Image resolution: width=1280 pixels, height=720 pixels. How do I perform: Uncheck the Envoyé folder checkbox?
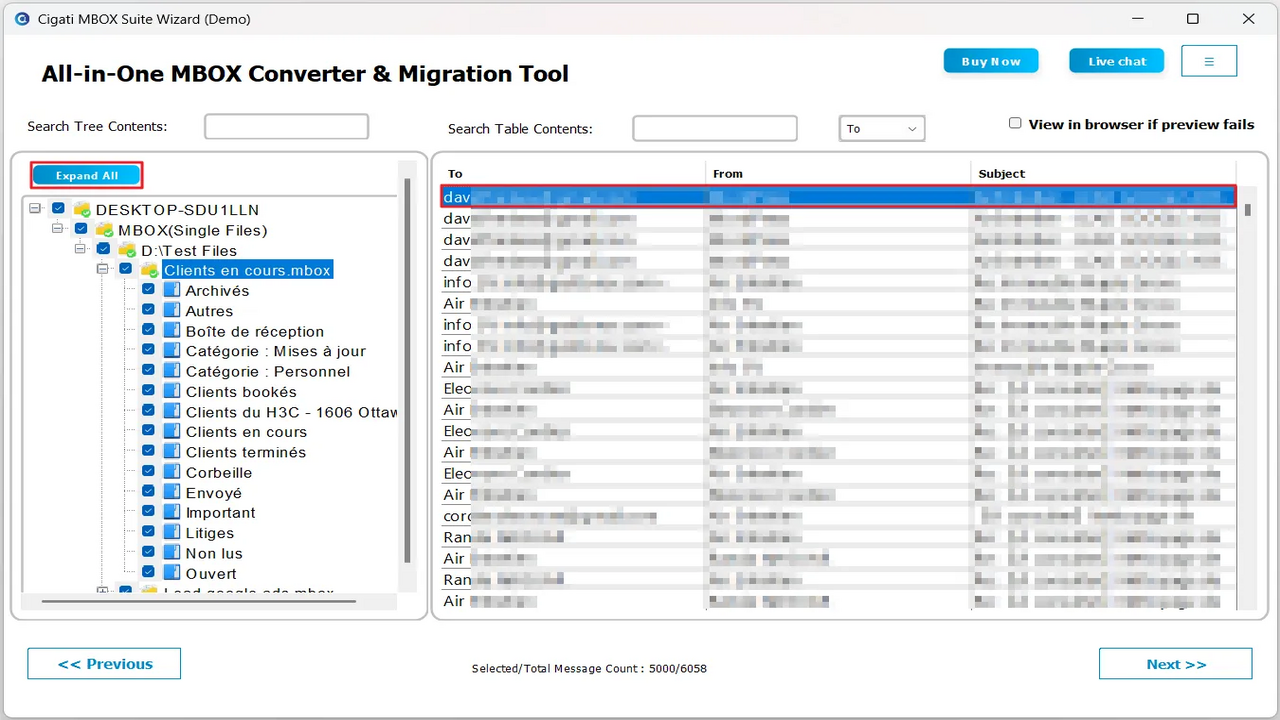tap(148, 491)
